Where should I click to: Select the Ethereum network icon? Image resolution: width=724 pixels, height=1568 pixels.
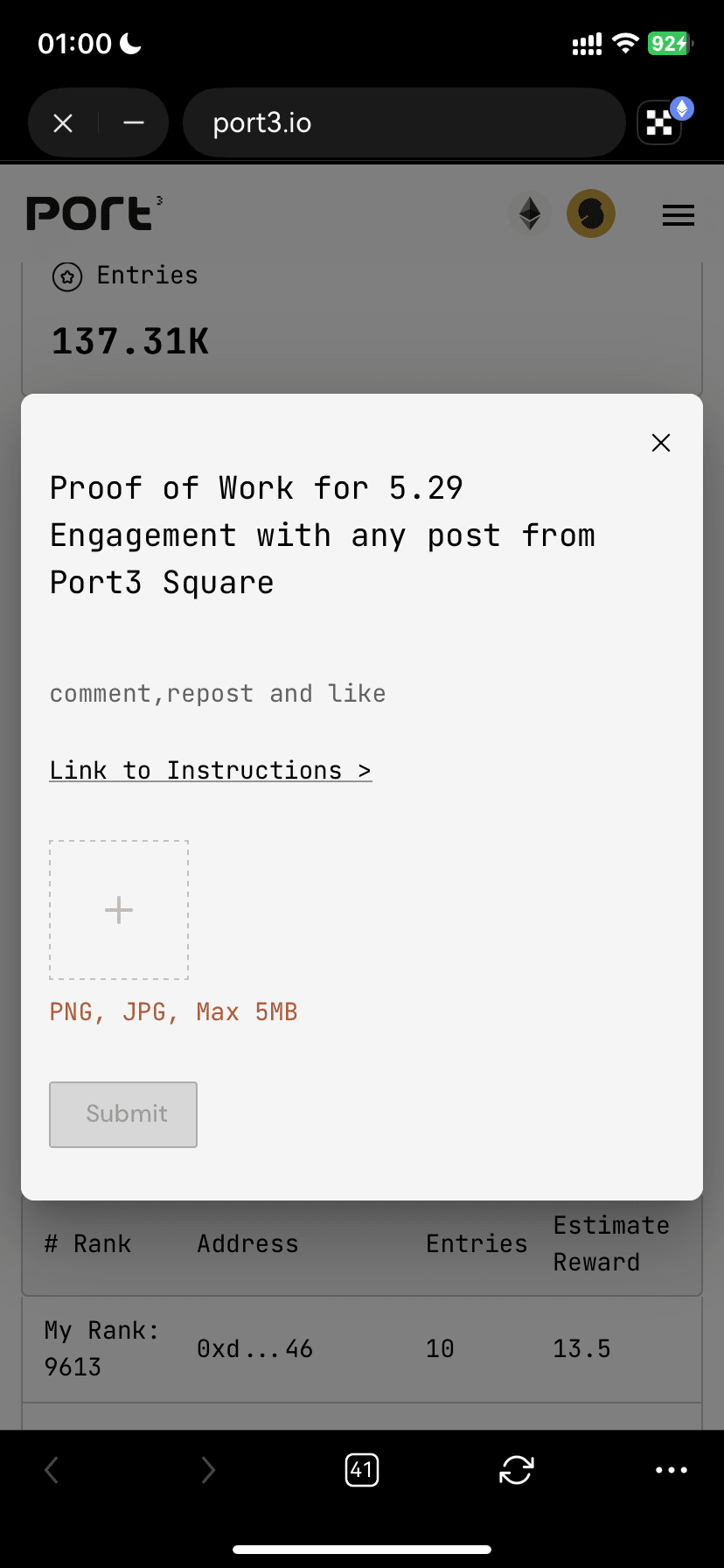pos(530,213)
